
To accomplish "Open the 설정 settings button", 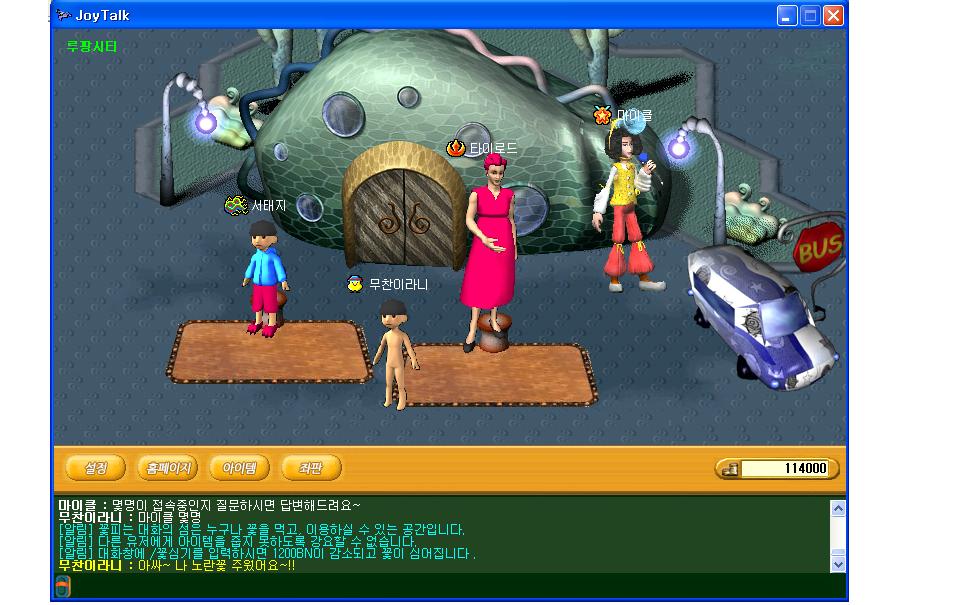I will pyautogui.click(x=96, y=468).
